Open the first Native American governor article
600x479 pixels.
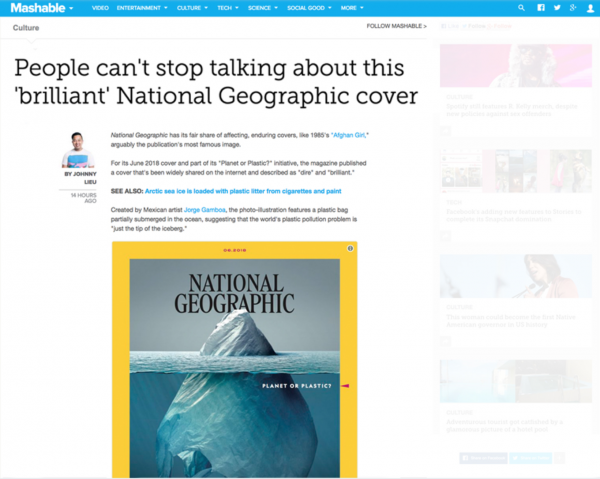coord(511,321)
